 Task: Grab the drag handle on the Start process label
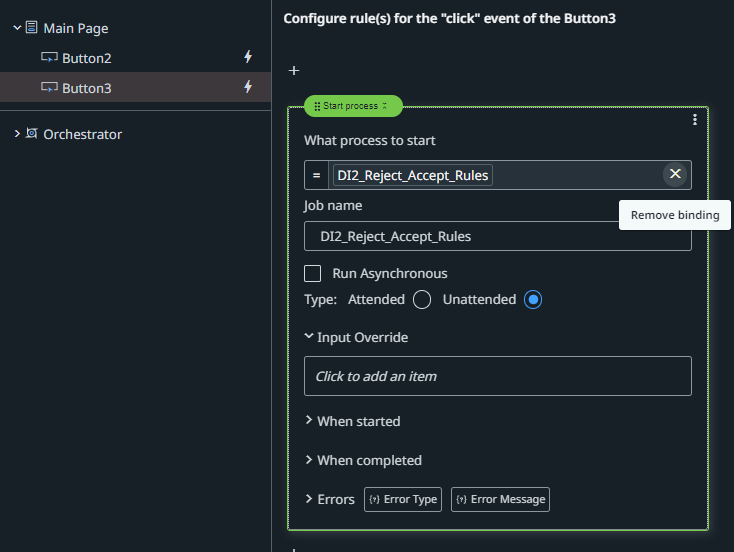(317, 106)
